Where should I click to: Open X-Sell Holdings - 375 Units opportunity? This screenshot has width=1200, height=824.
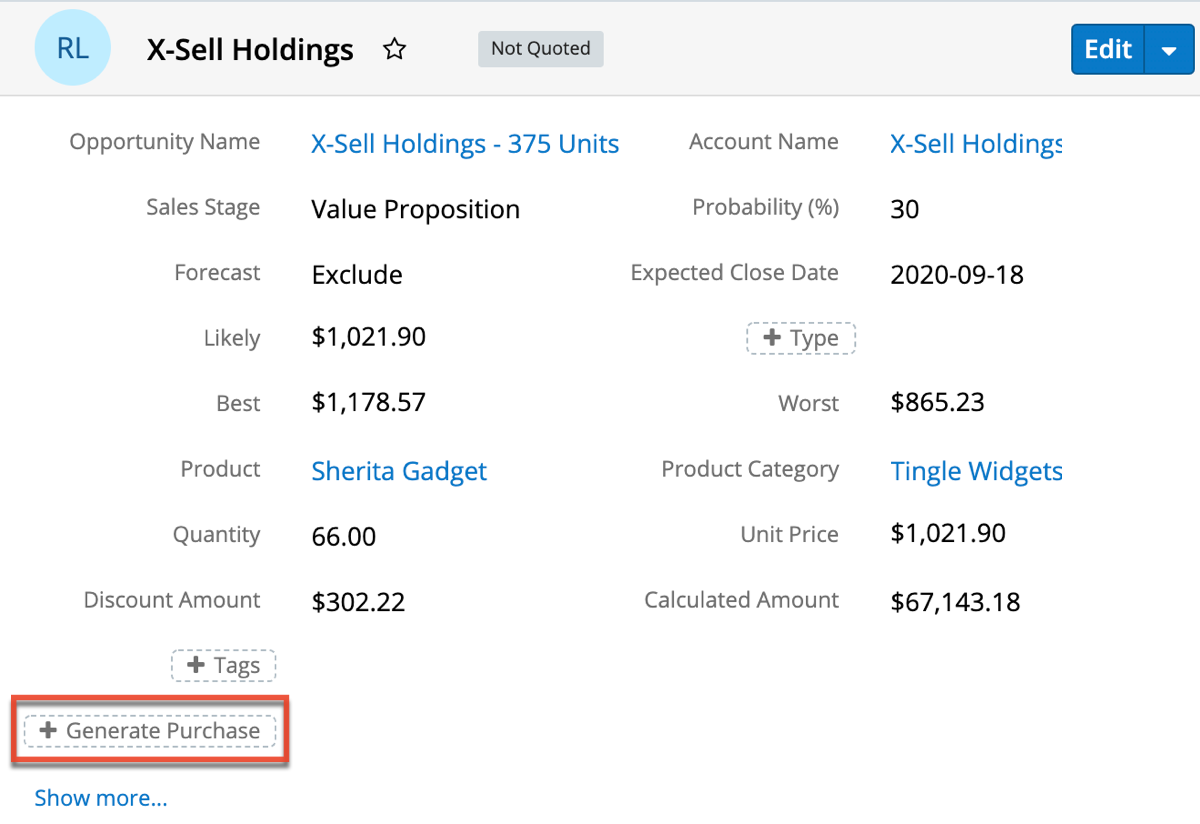pyautogui.click(x=465, y=144)
